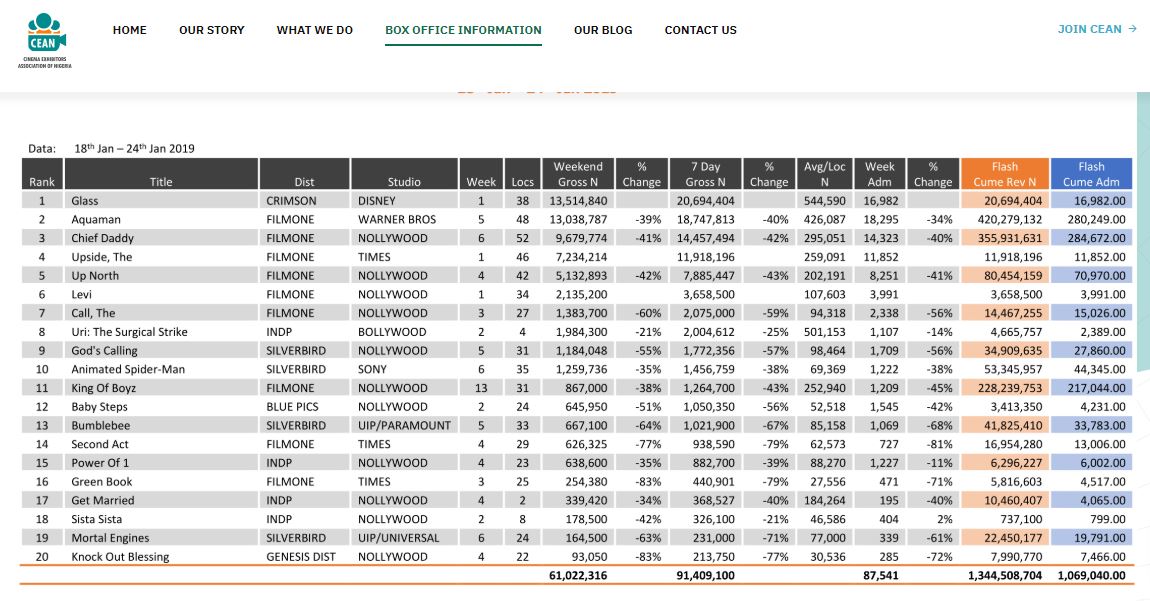Click week admissions total 87,541
Screen dimensions: 1150x602
click(881, 576)
